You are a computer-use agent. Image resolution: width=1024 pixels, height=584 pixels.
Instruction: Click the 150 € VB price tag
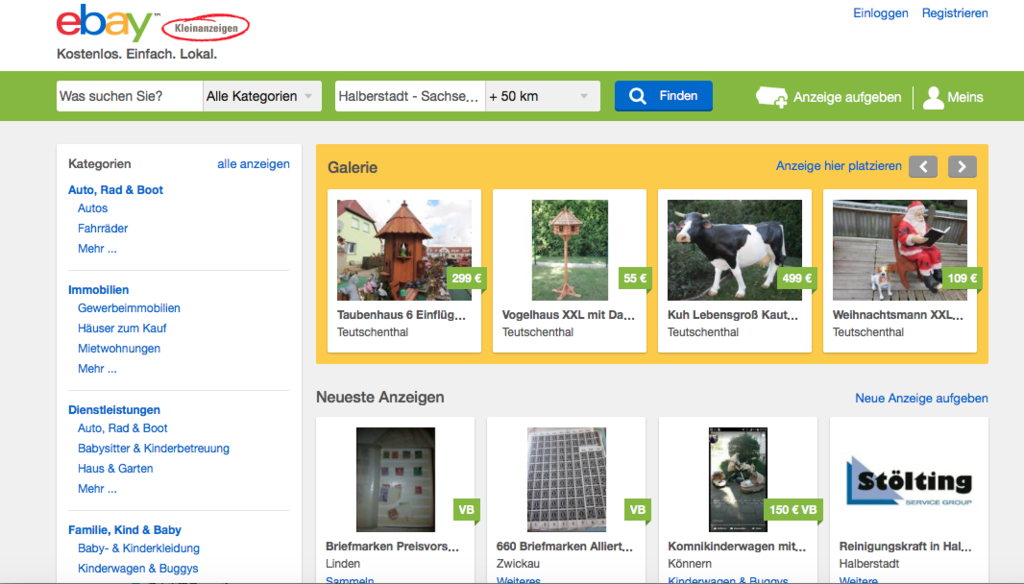click(793, 510)
